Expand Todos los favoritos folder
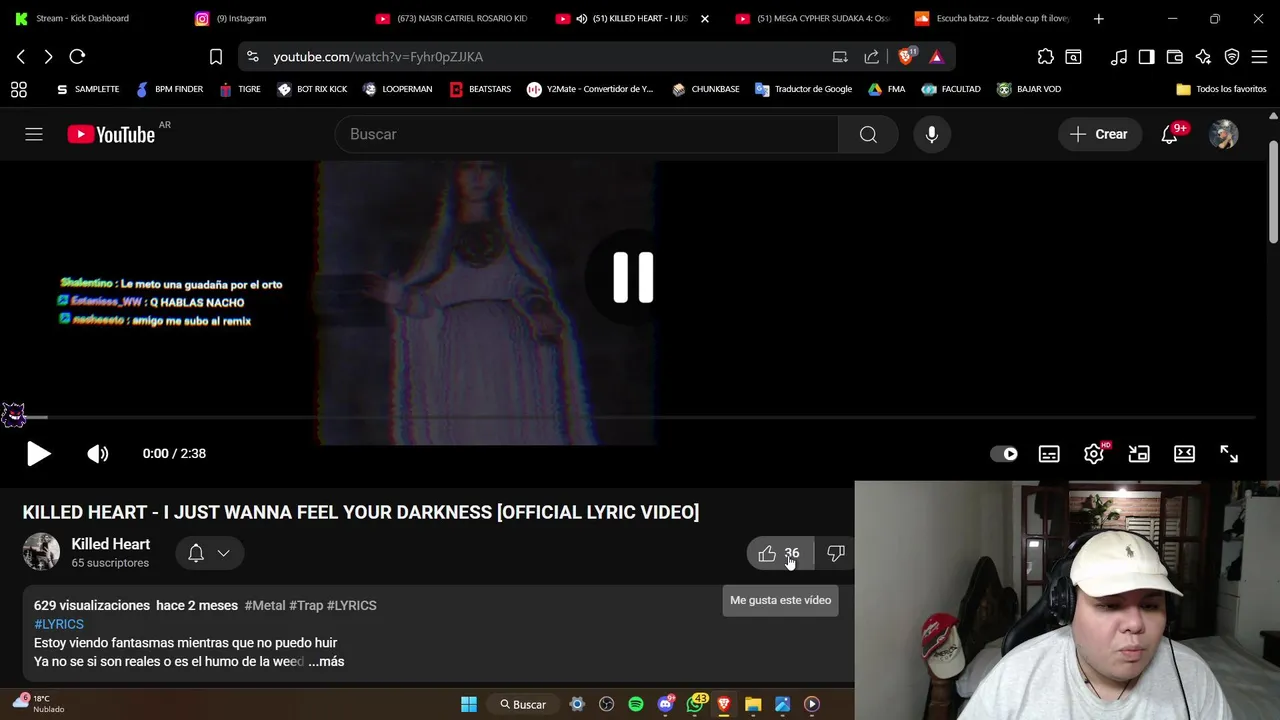 coord(1221,89)
